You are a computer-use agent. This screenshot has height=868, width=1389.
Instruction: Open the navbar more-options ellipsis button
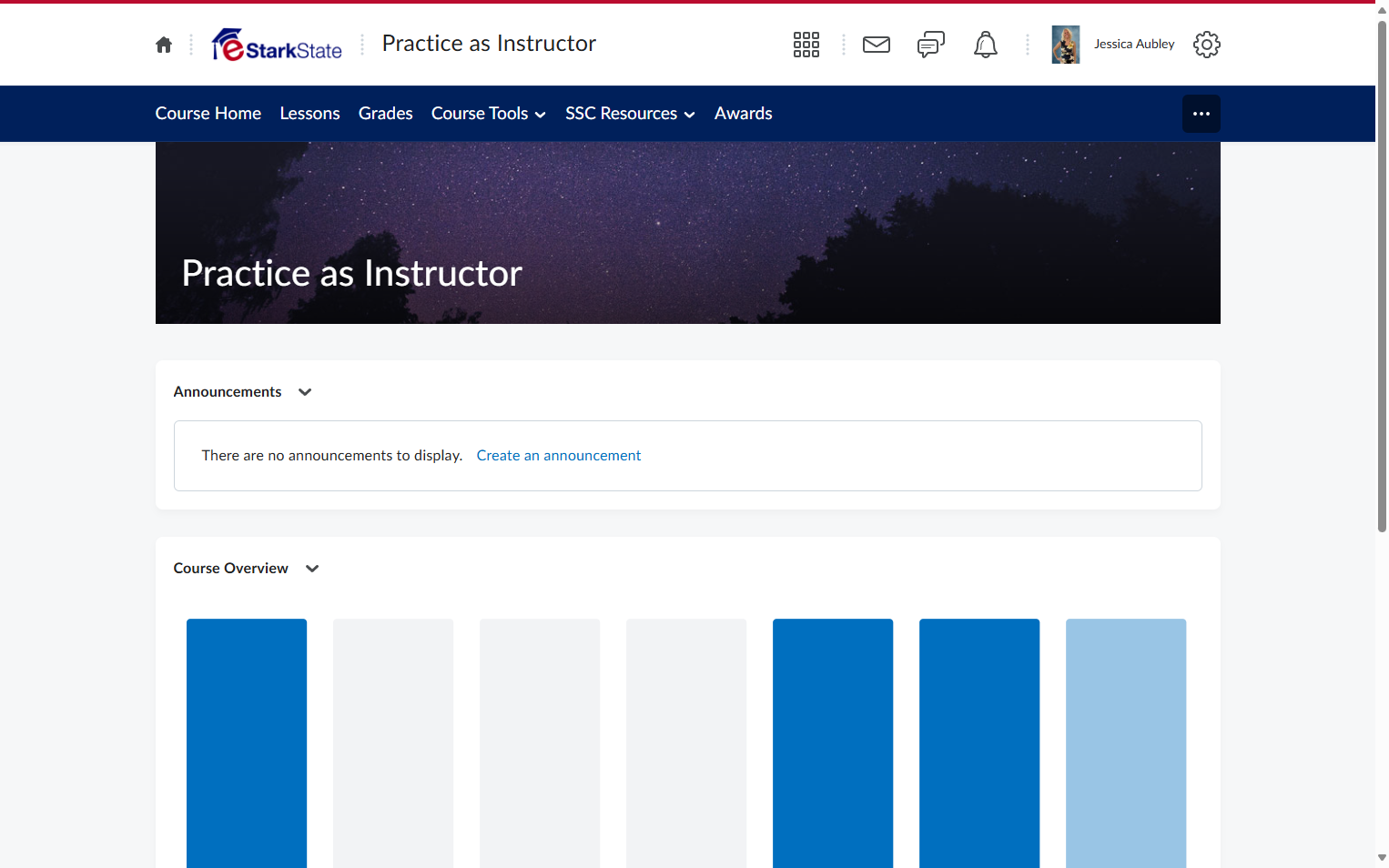point(1201,114)
